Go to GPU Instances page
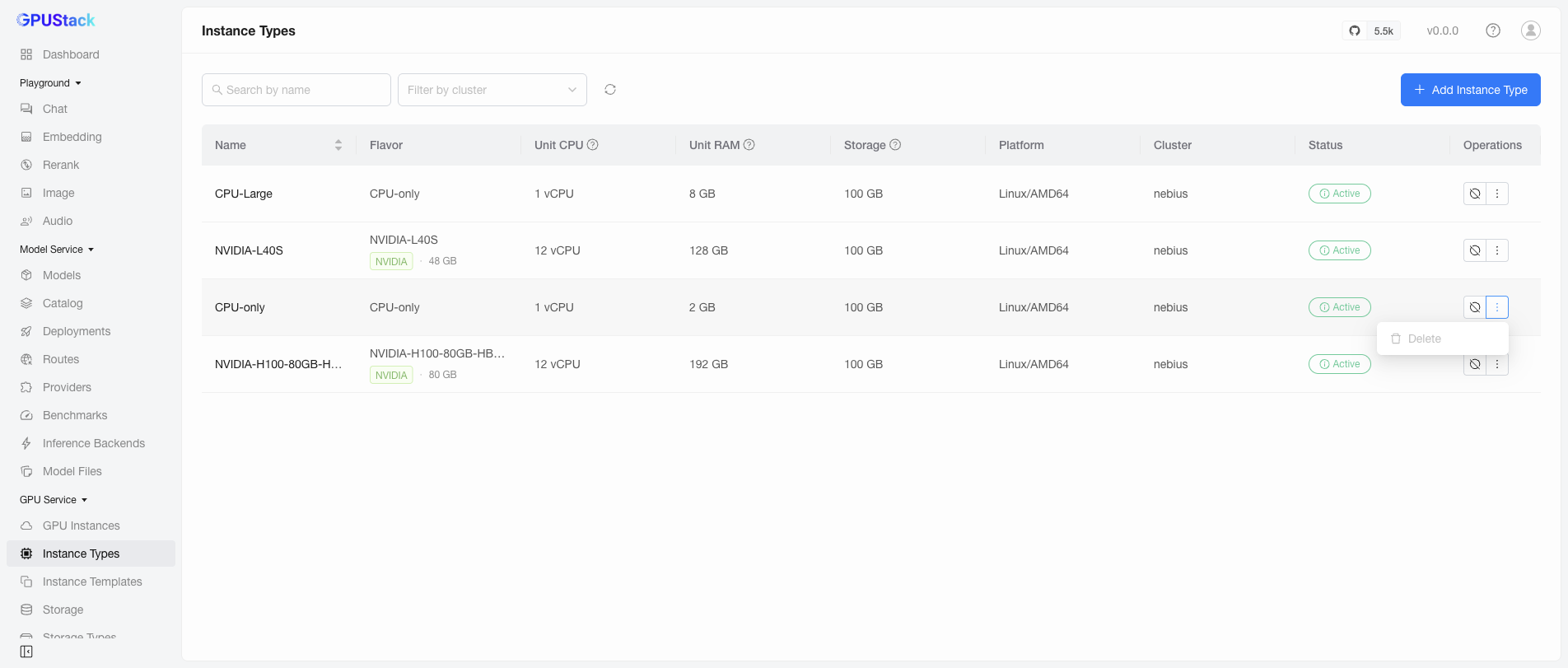This screenshot has height=668, width=1568. coord(91,526)
